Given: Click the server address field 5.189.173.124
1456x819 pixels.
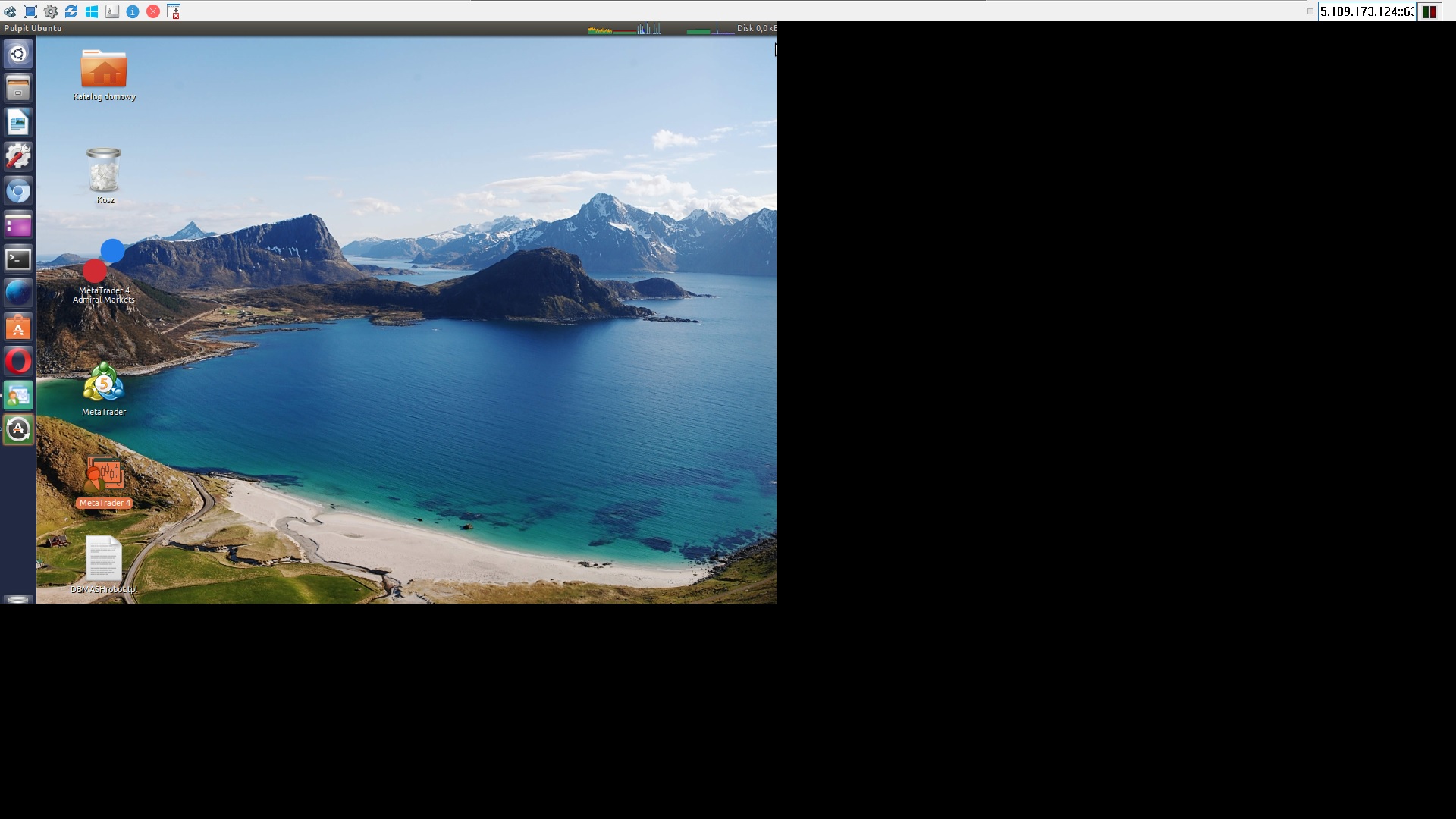Looking at the screenshot, I should 1367,11.
